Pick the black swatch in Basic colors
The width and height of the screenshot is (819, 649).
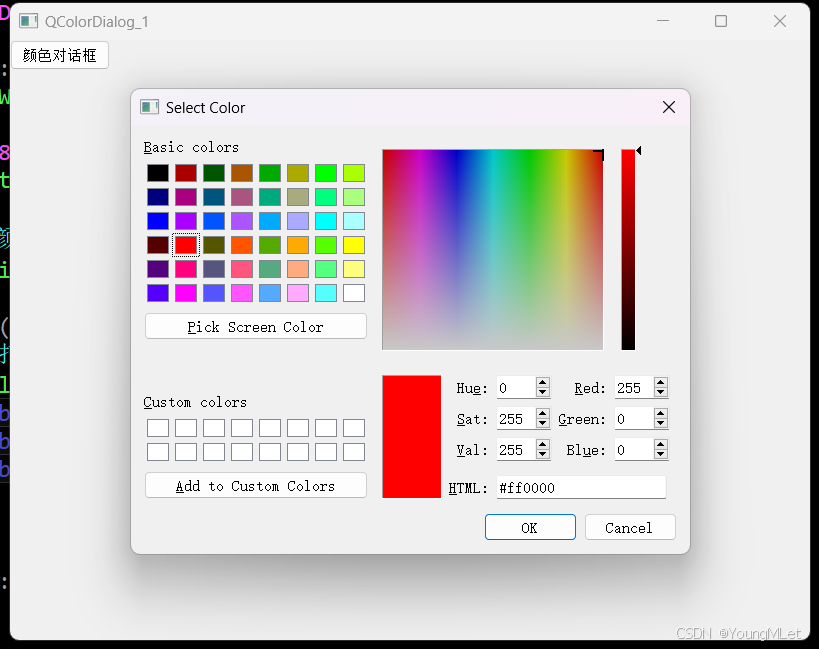[x=158, y=173]
